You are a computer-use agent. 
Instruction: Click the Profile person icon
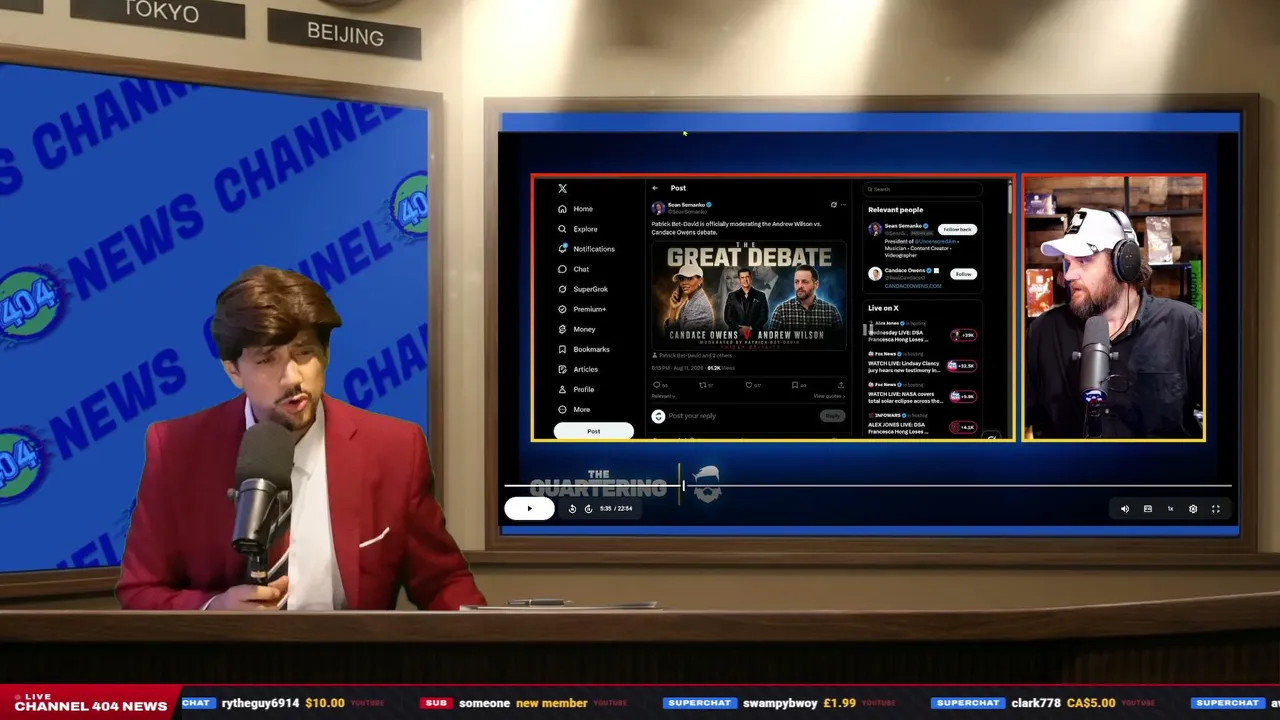click(562, 389)
